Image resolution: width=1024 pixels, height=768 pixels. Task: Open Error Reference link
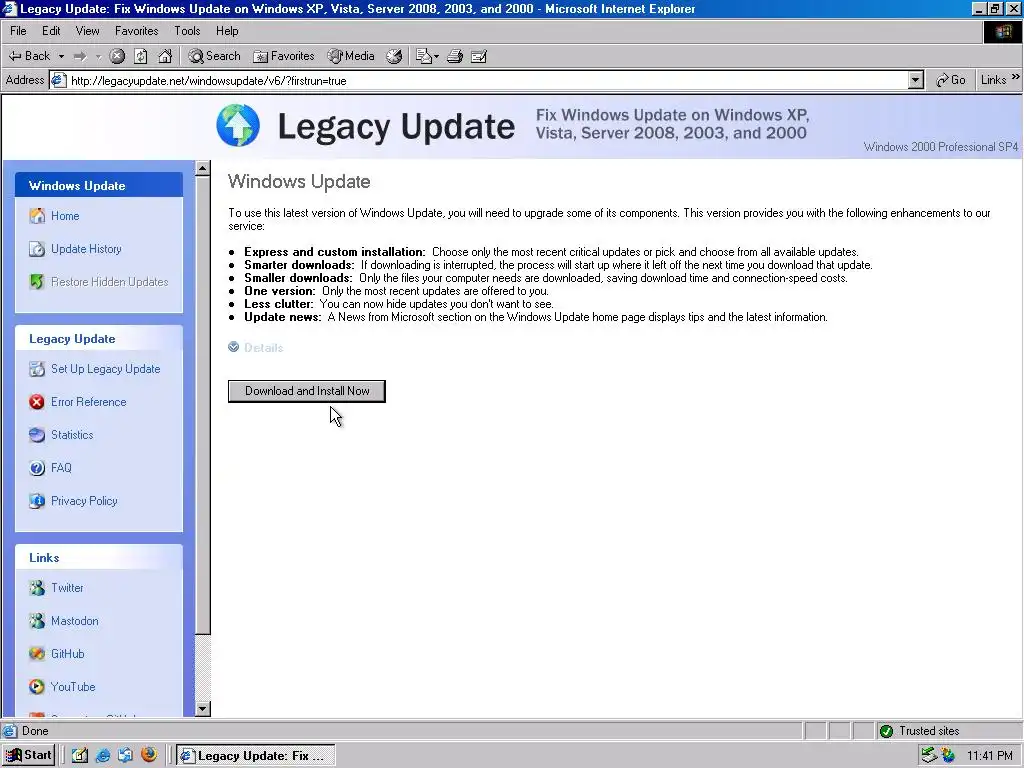coord(89,402)
